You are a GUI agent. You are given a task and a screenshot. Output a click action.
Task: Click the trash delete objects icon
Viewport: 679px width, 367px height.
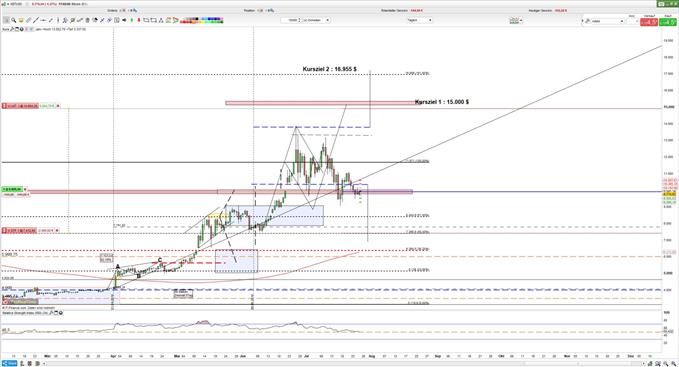click(87, 20)
